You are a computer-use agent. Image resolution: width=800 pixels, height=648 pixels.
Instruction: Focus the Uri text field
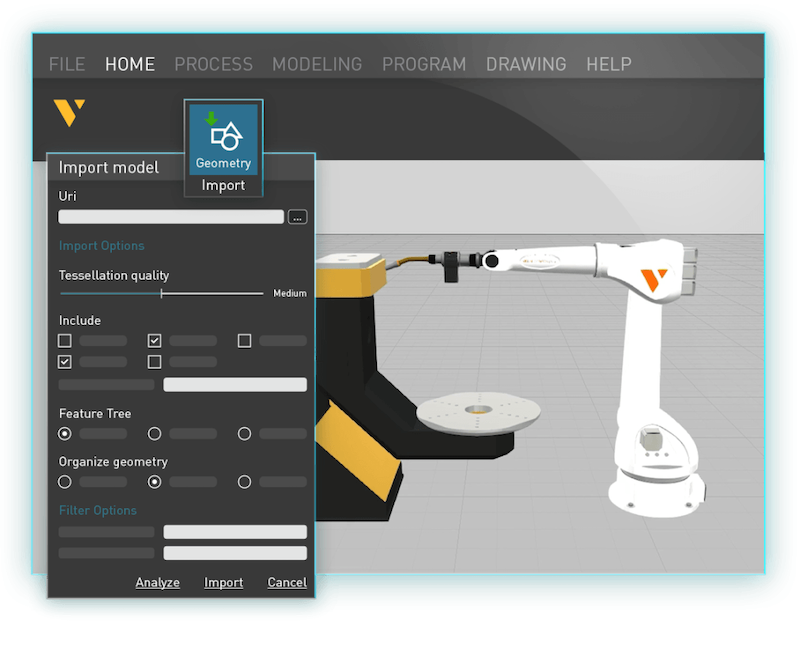coord(171,217)
